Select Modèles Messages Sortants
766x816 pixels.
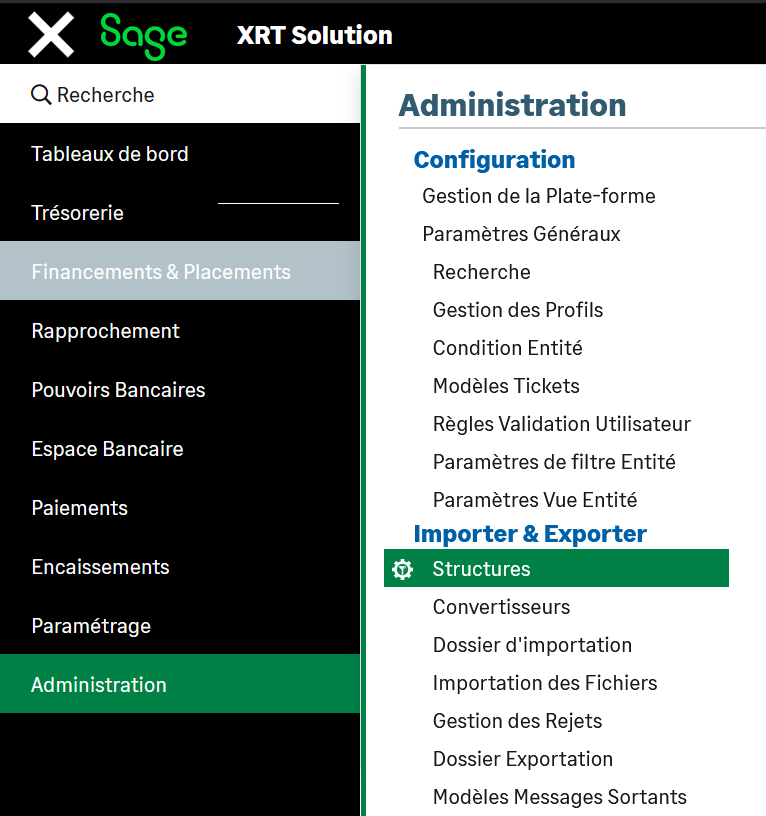[x=559, y=797]
